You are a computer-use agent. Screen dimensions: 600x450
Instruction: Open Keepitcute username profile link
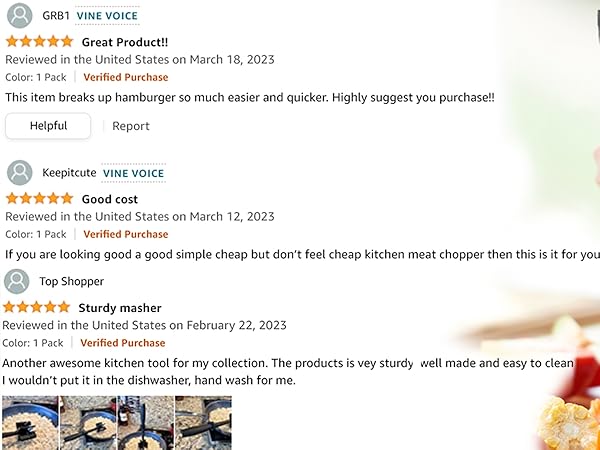(68, 173)
